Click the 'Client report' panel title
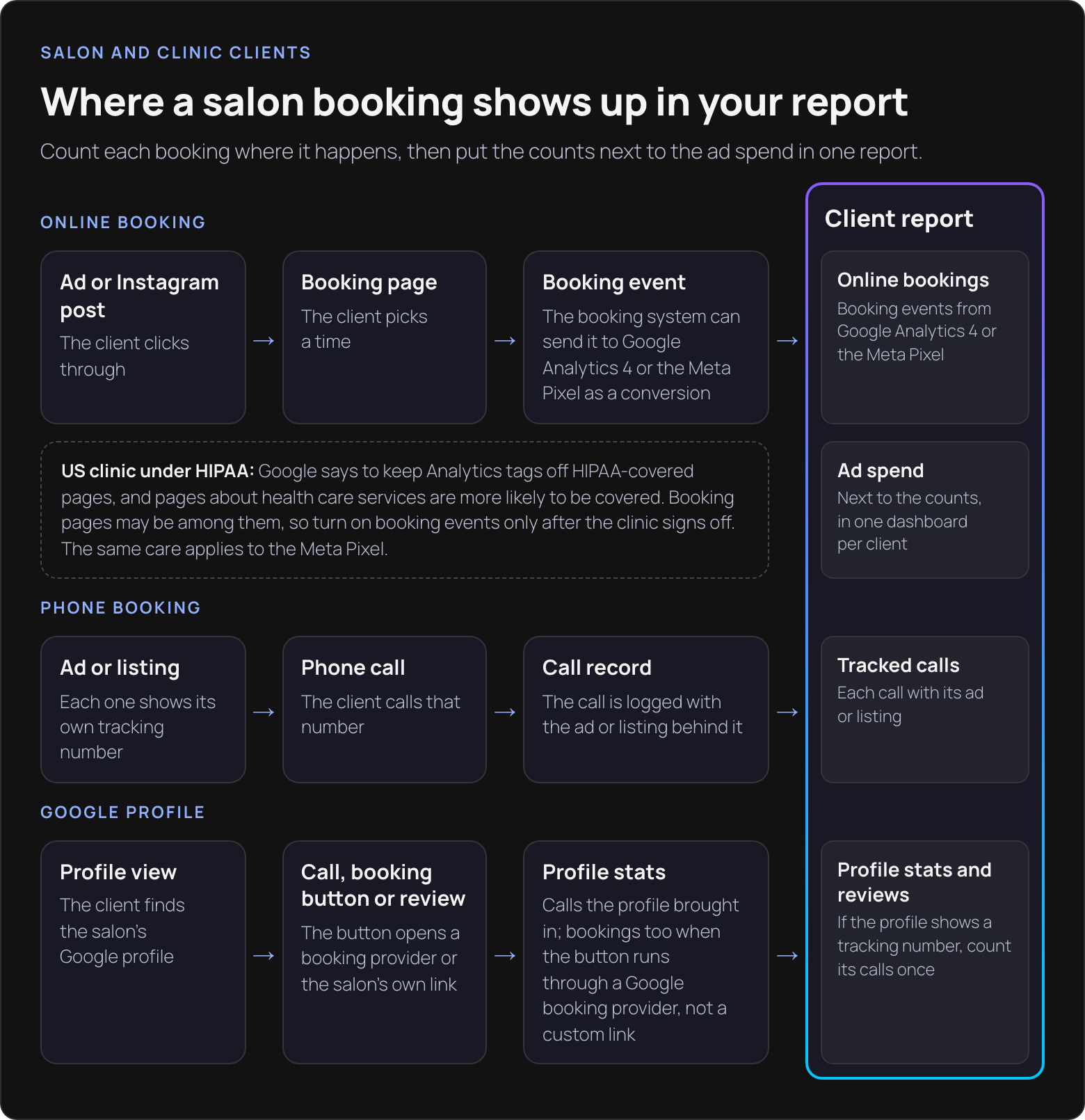Image resolution: width=1085 pixels, height=1120 pixels. [x=899, y=219]
